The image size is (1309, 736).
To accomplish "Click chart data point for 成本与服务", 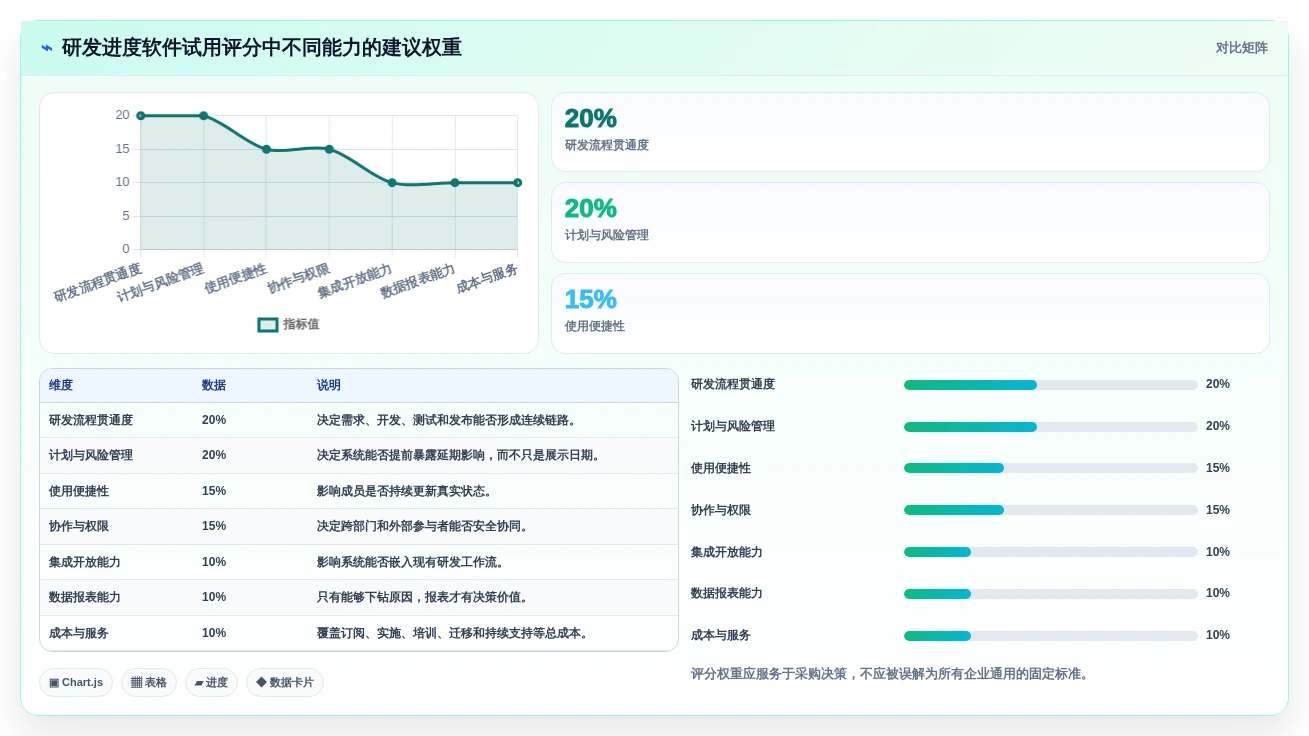I will pos(518,183).
